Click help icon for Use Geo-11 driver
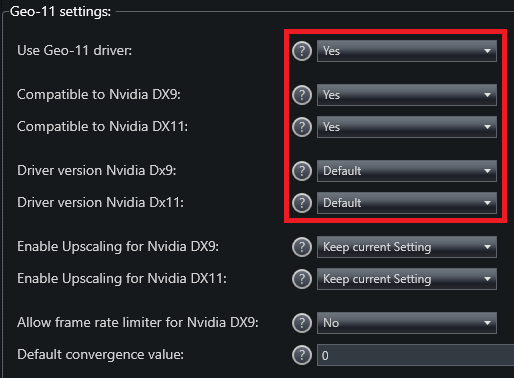 click(x=302, y=51)
